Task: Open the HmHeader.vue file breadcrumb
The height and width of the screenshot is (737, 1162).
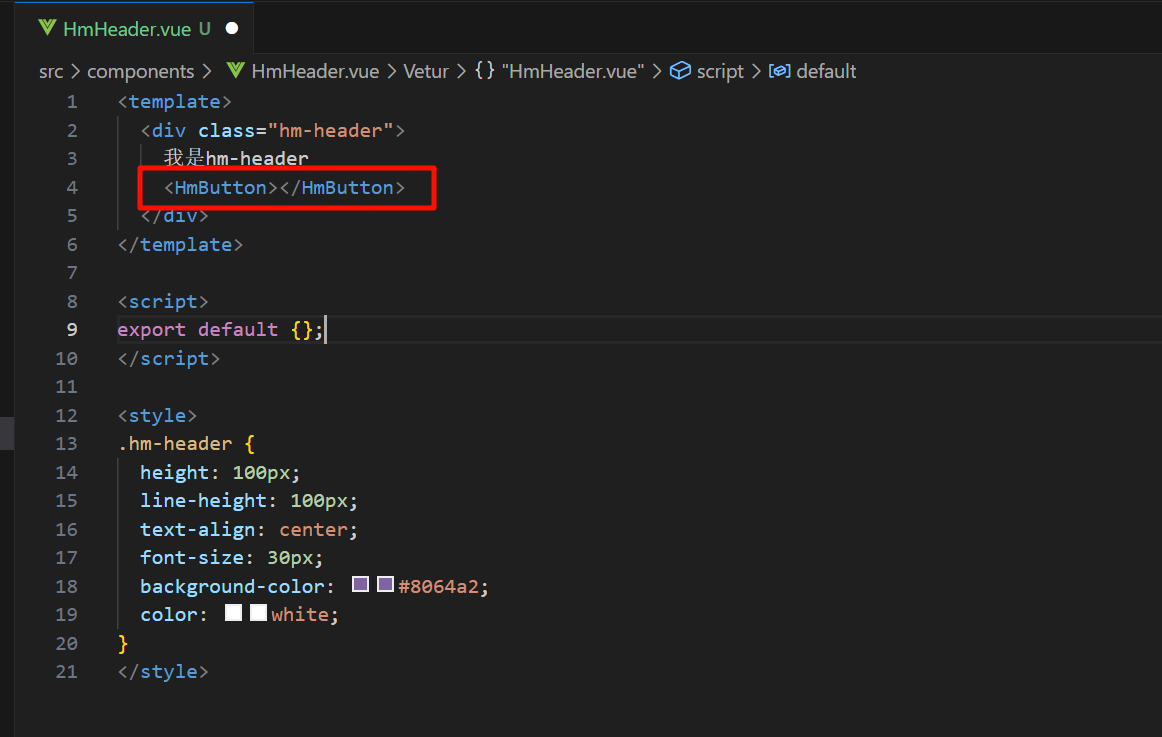Action: pyautogui.click(x=315, y=71)
